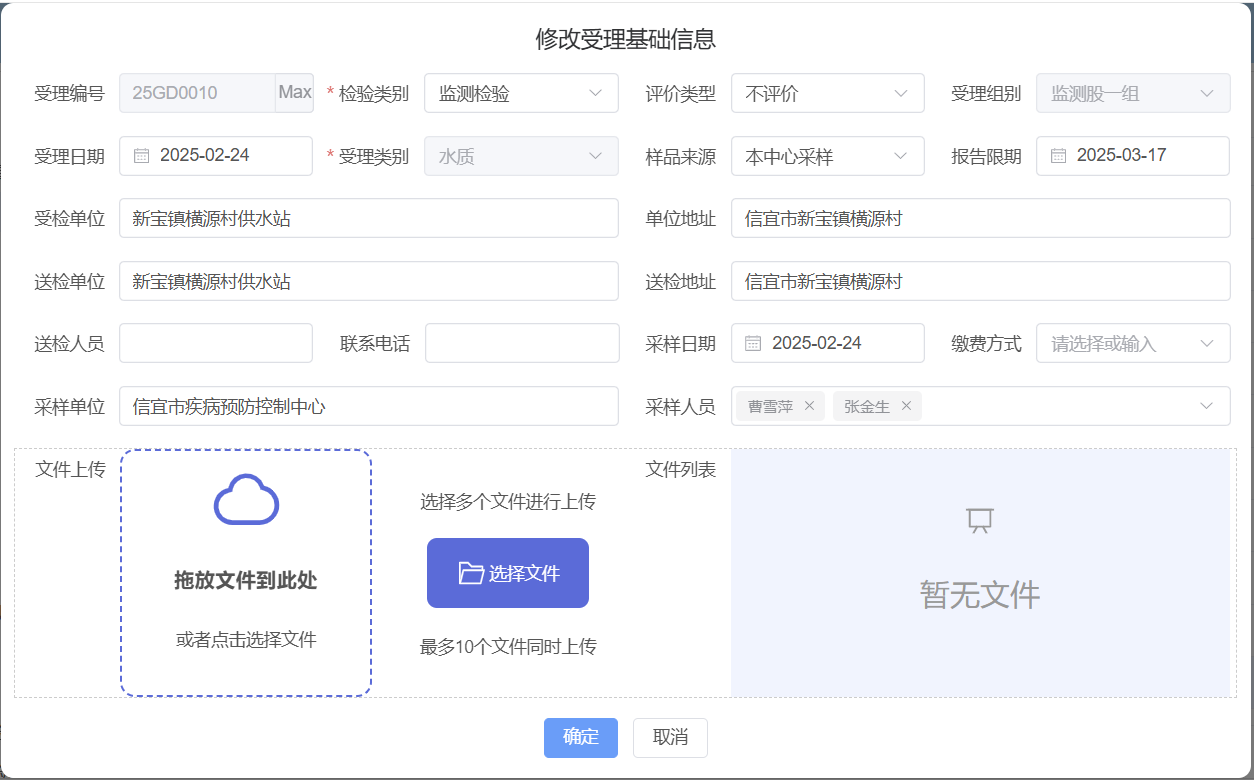1254x780 pixels.
Task: Click the 确定 button
Action: 581,738
